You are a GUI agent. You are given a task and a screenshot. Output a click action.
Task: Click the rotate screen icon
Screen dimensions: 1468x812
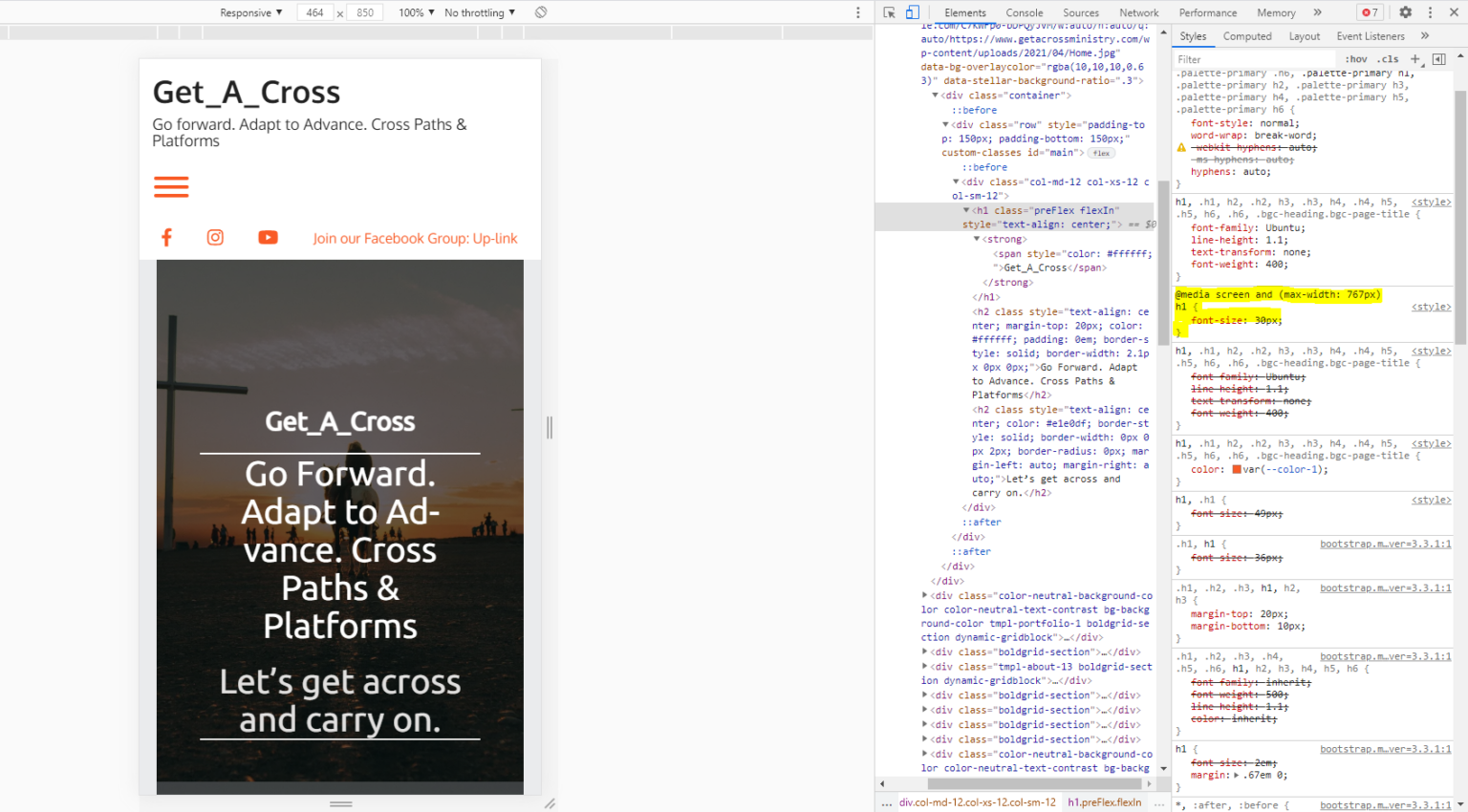(x=541, y=12)
